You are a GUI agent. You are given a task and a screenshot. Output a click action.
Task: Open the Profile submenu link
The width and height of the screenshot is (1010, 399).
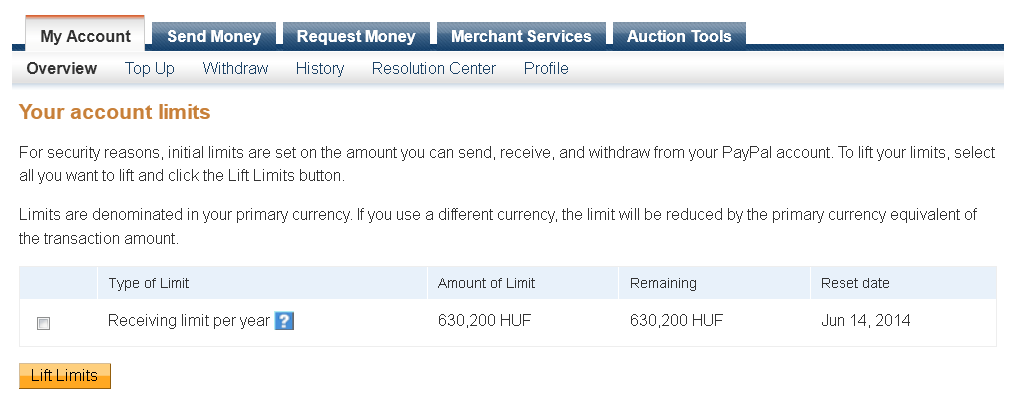546,68
